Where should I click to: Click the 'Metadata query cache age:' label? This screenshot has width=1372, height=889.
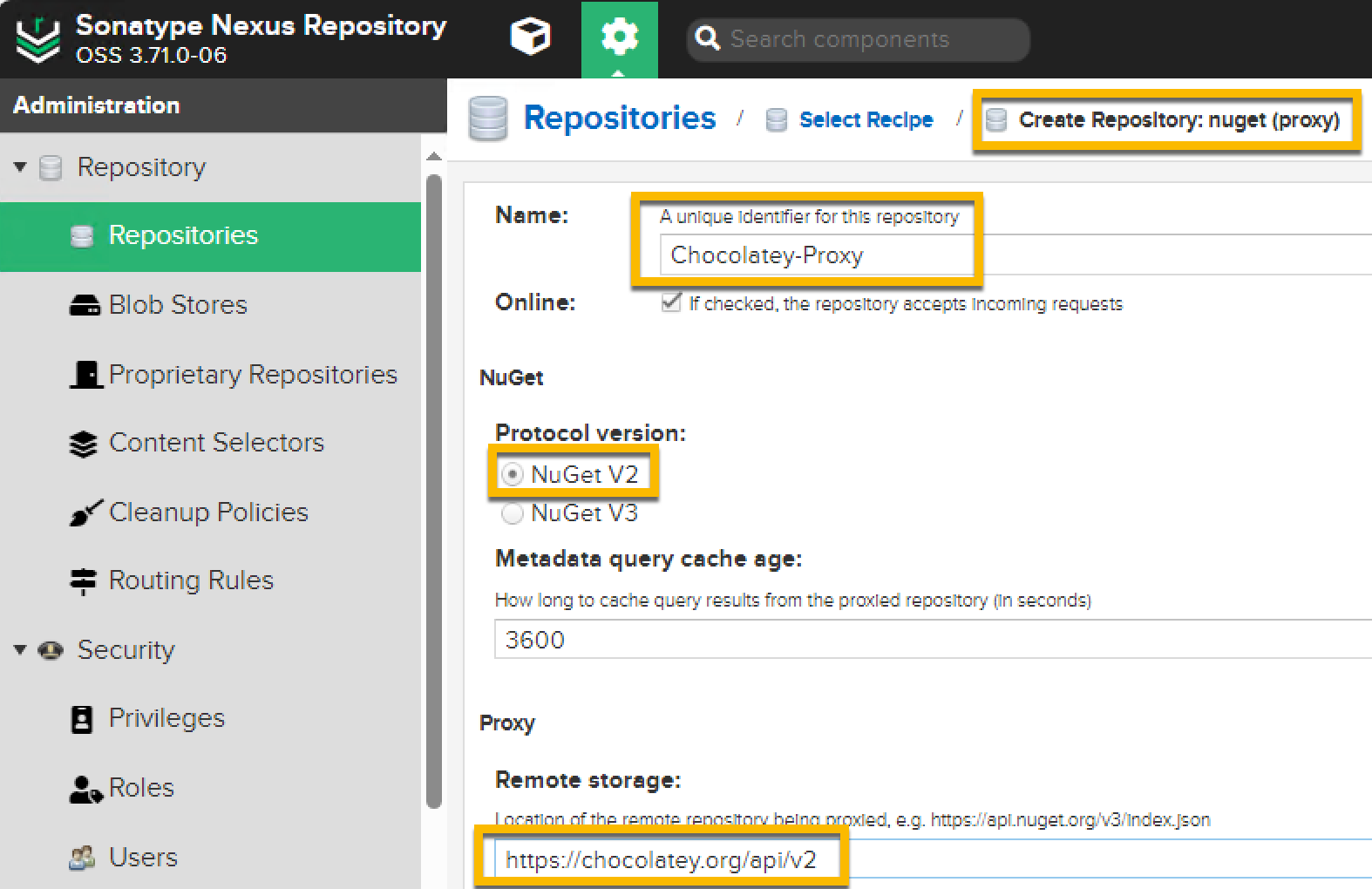[649, 559]
